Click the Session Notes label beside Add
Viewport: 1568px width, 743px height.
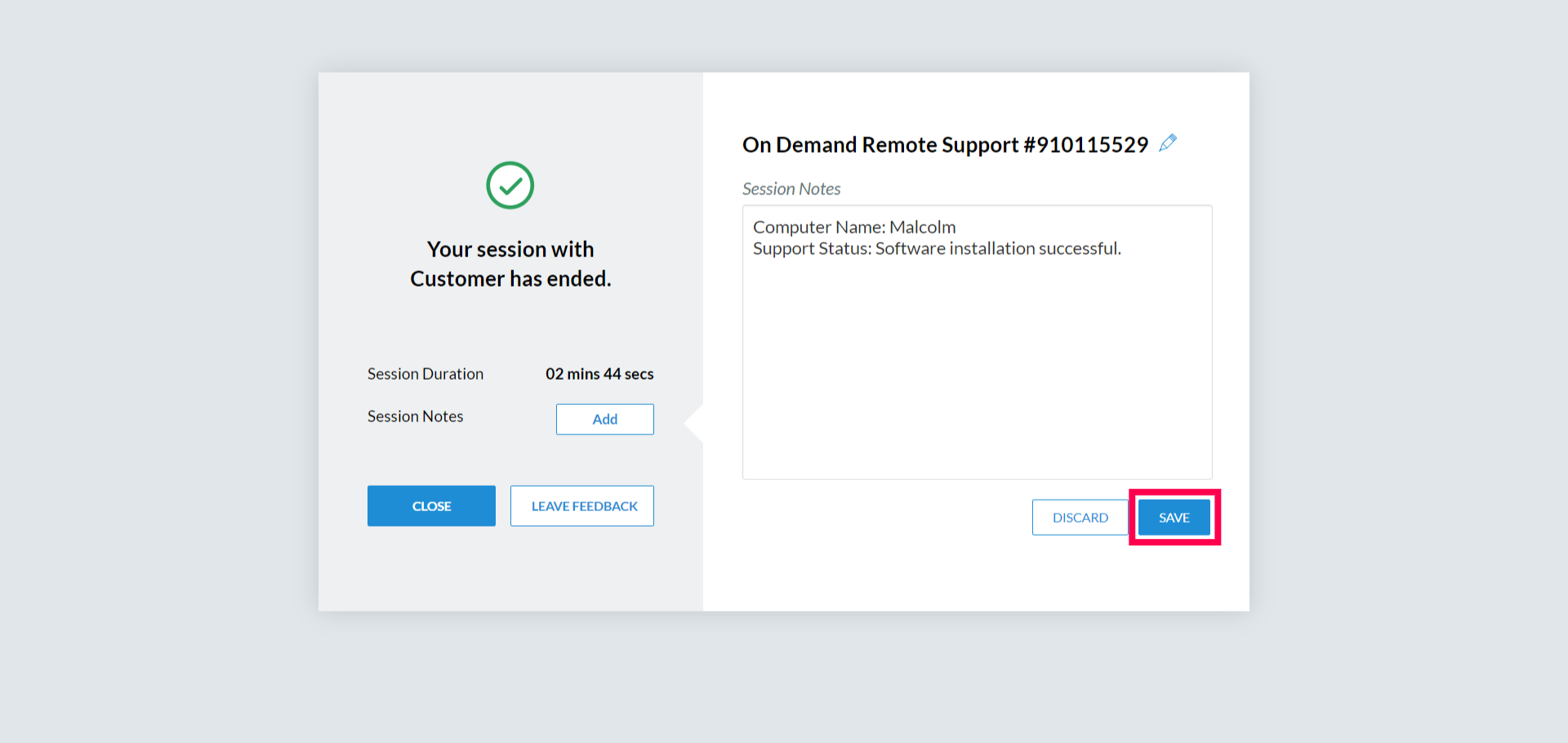[415, 416]
